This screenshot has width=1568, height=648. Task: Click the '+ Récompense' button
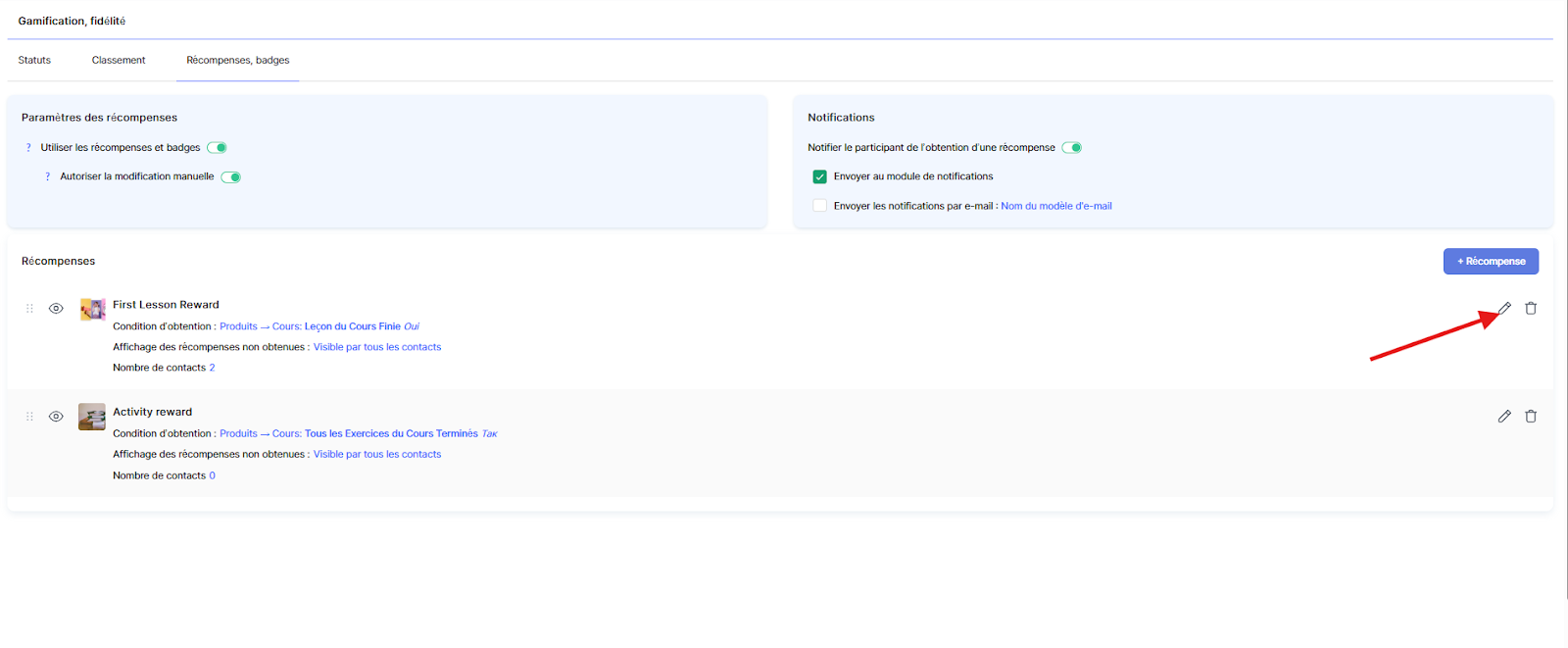tap(1491, 262)
